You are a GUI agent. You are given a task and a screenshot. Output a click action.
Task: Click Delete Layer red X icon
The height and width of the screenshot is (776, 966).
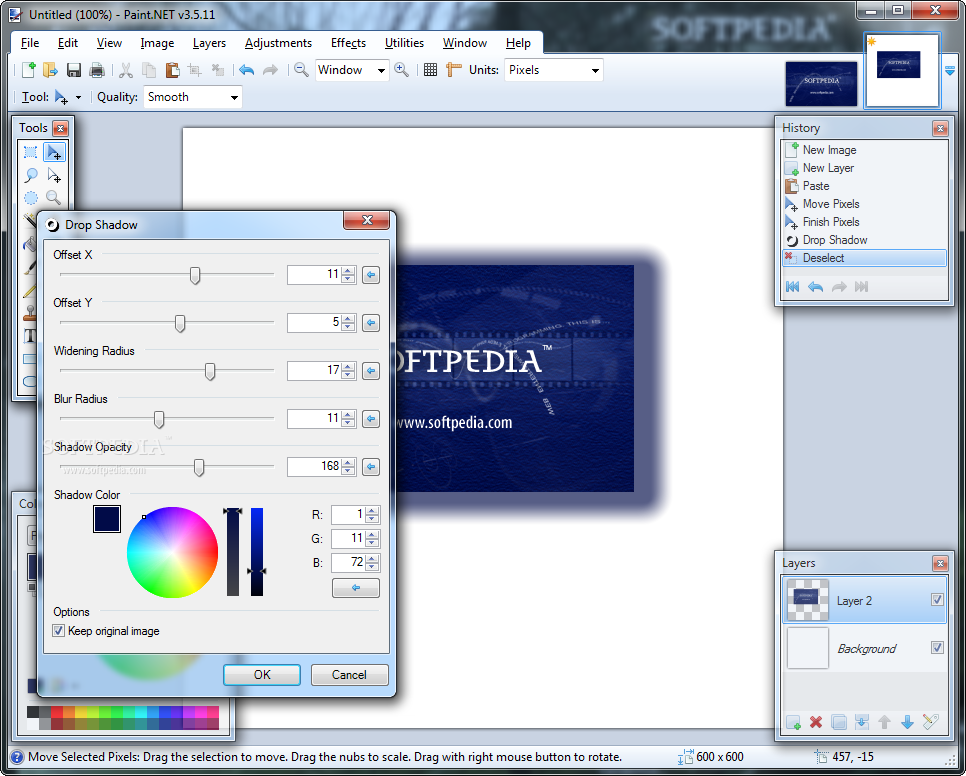click(x=816, y=722)
